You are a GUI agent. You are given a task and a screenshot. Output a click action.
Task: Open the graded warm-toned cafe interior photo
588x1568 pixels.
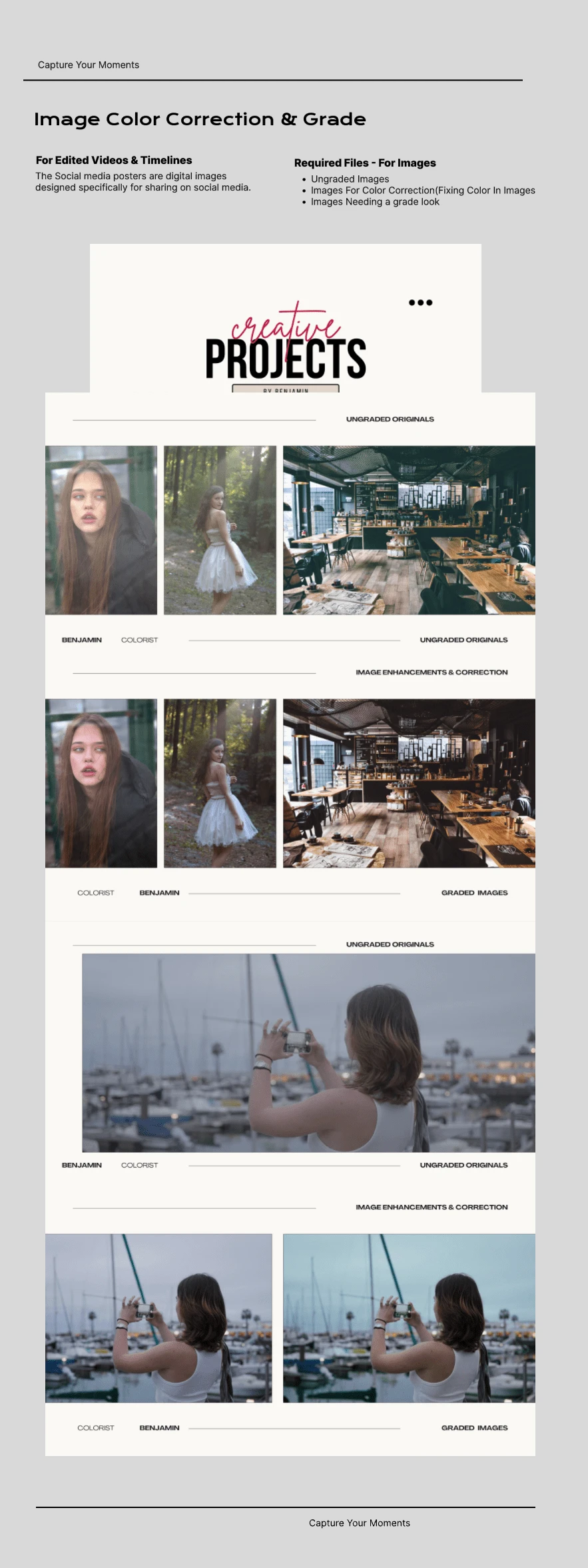(x=409, y=783)
